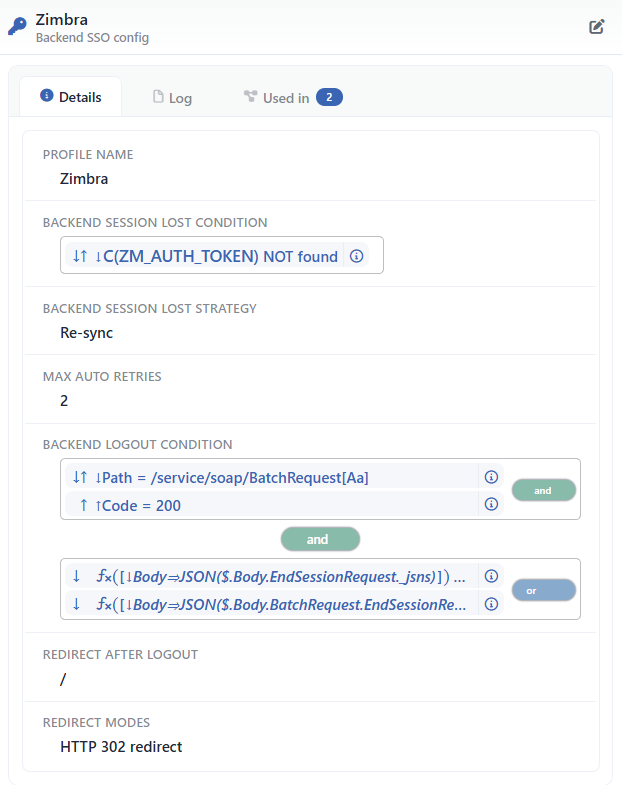Viewport: 622px width, 785px height.
Task: Click the down arrow on EndSessionRequest._jsns row
Action: 76,576
